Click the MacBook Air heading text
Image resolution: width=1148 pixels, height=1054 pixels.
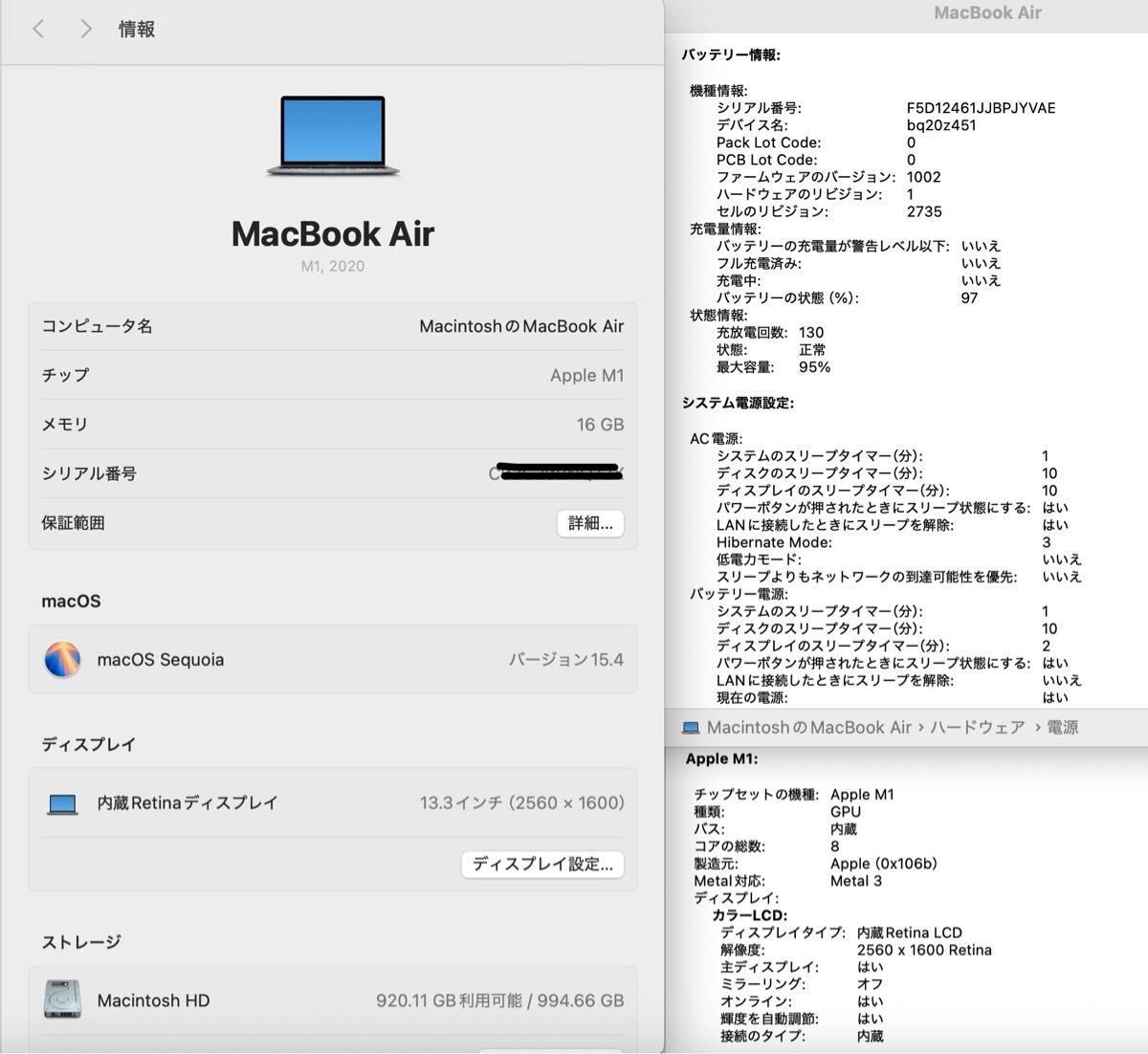[x=333, y=233]
